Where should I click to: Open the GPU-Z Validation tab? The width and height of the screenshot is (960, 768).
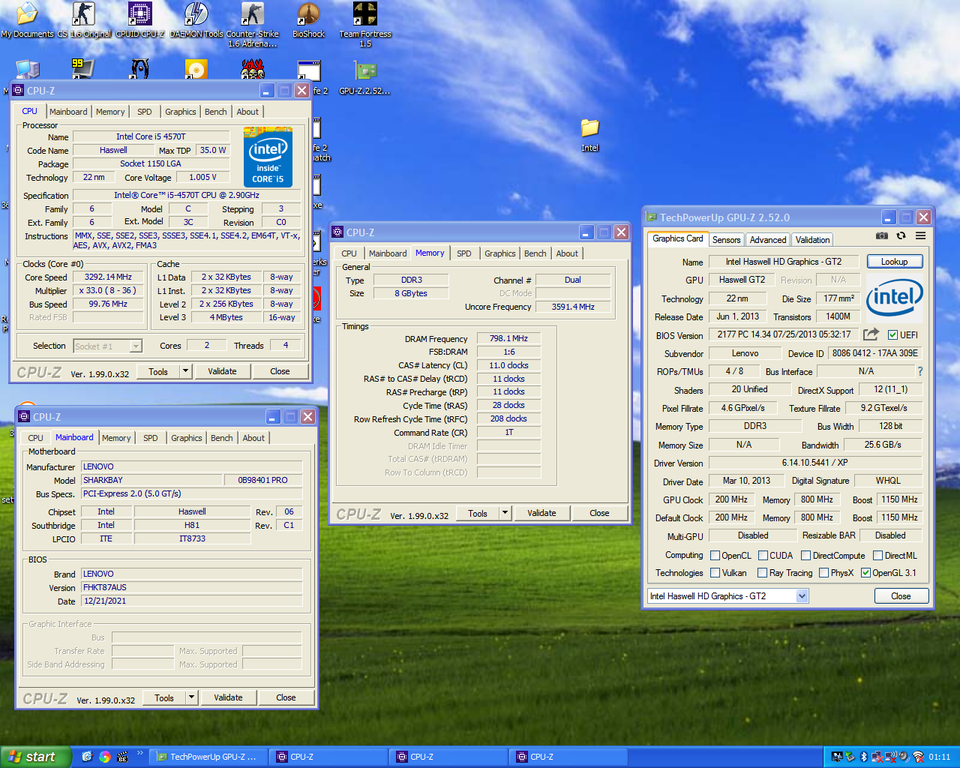(812, 240)
